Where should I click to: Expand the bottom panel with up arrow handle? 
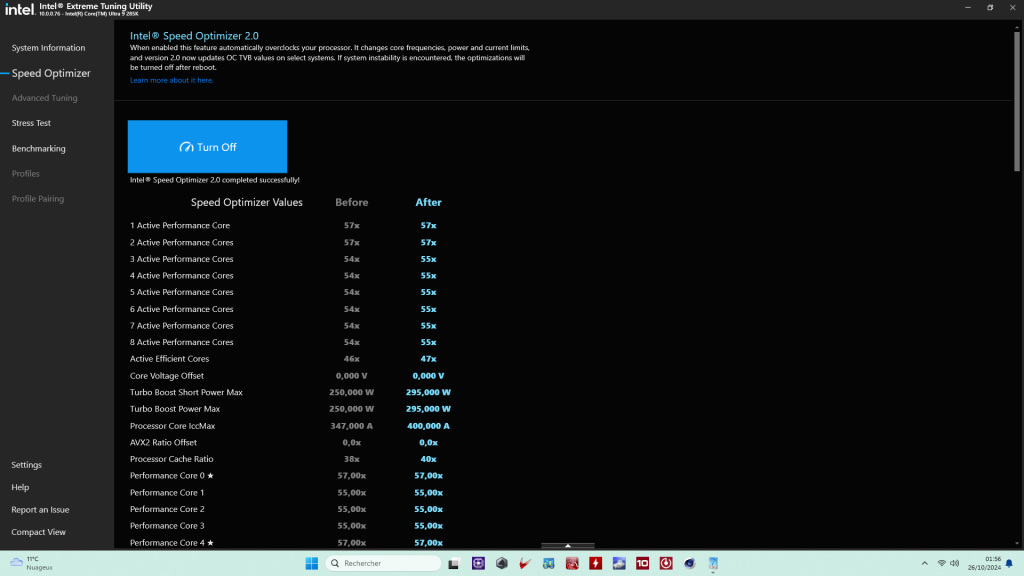[x=568, y=545]
